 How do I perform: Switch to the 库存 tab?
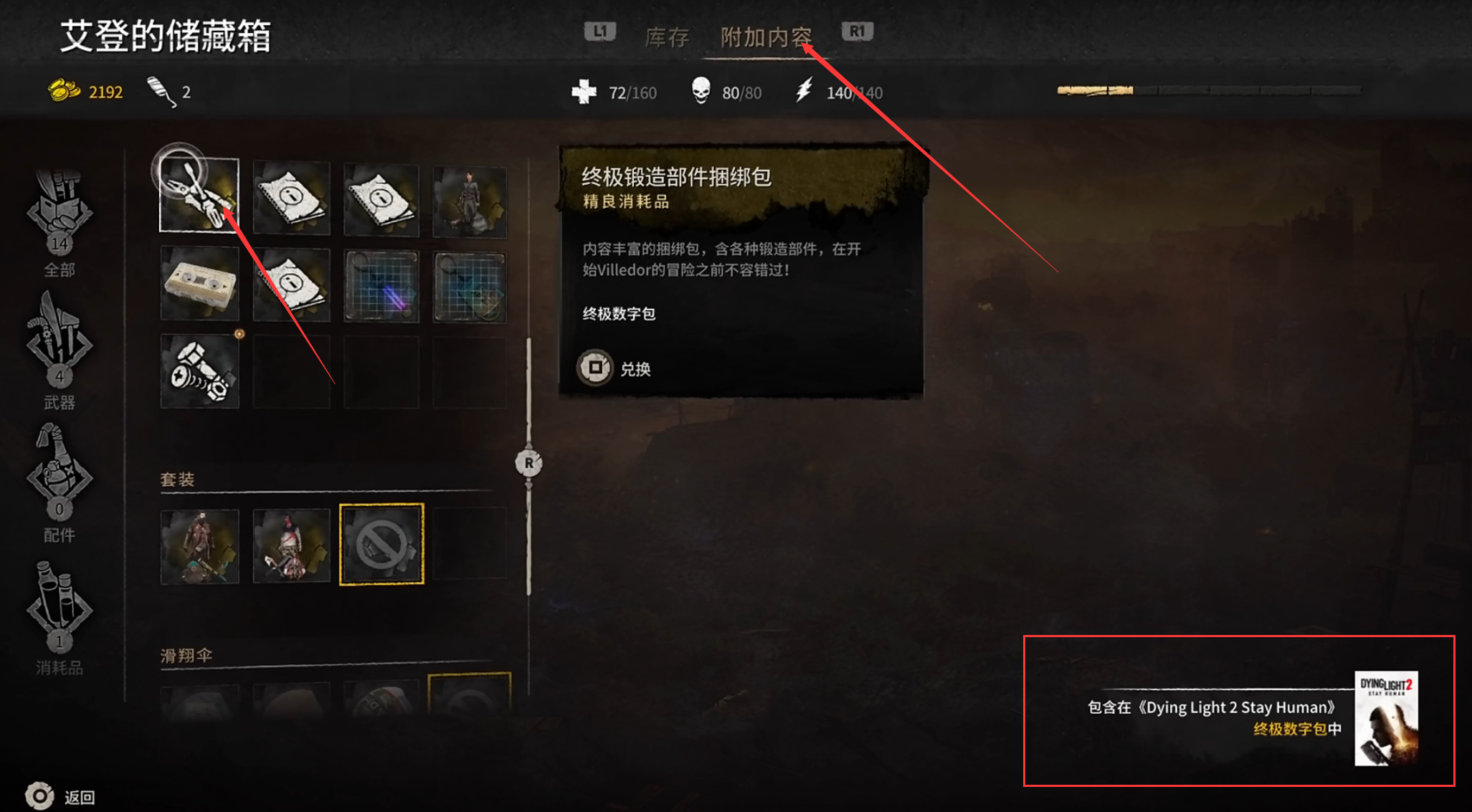click(667, 37)
